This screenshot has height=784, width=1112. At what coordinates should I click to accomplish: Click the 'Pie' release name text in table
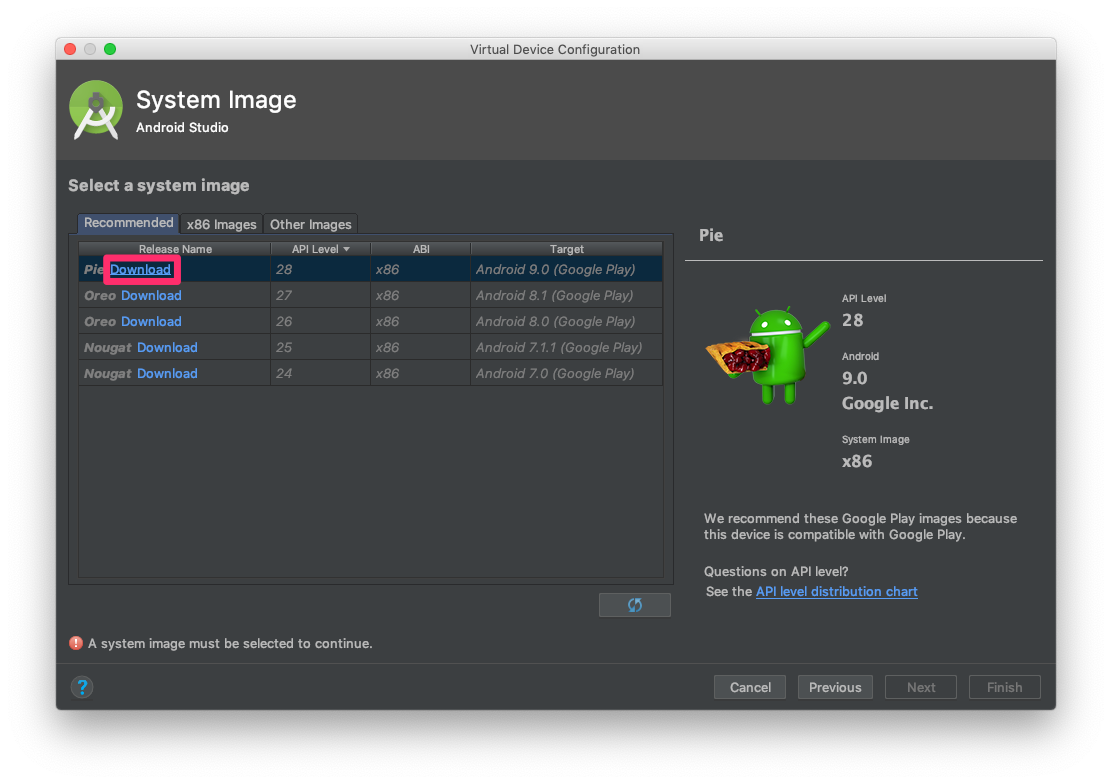pyautogui.click(x=94, y=270)
